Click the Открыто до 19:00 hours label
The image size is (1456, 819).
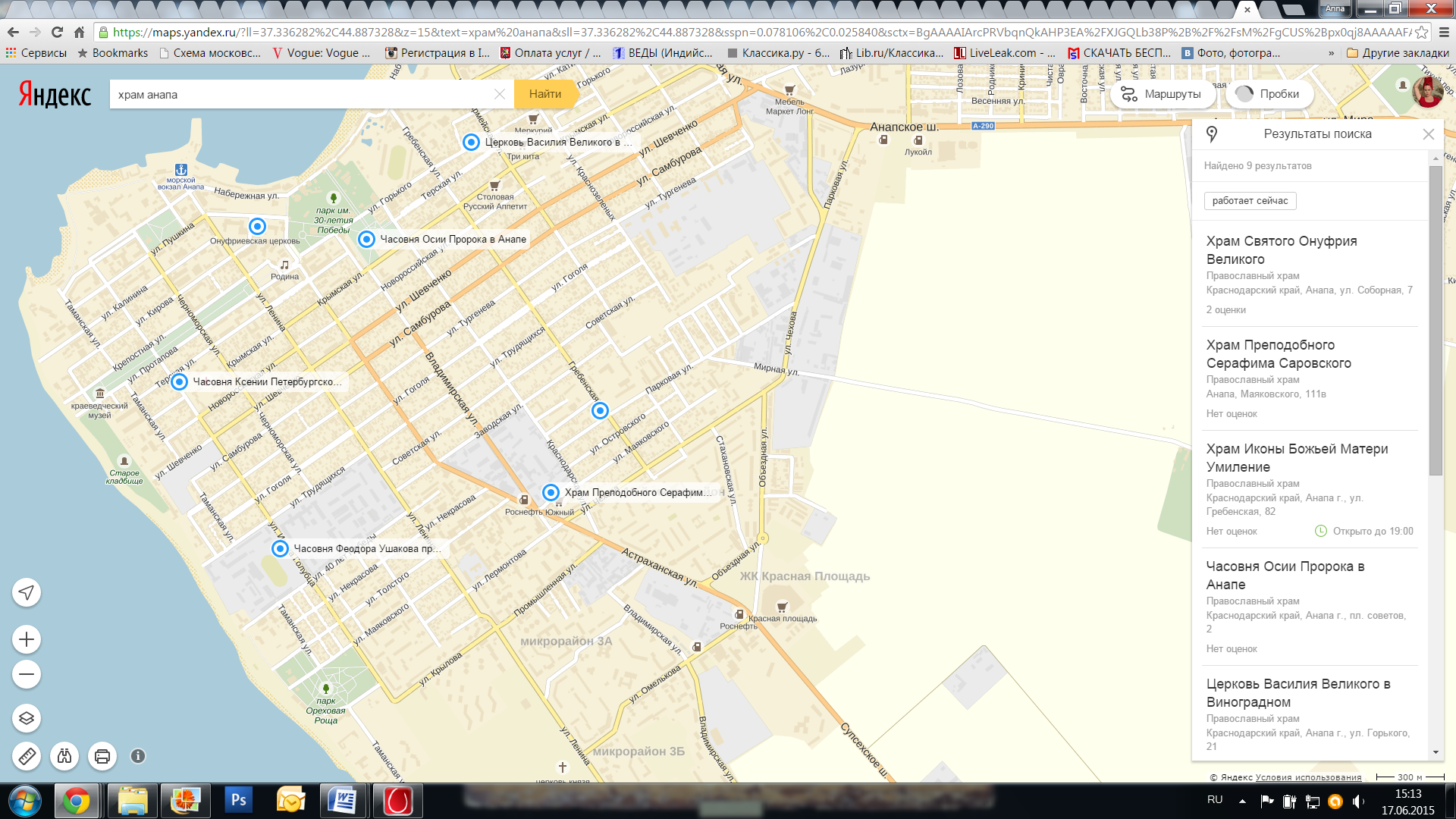[1364, 531]
